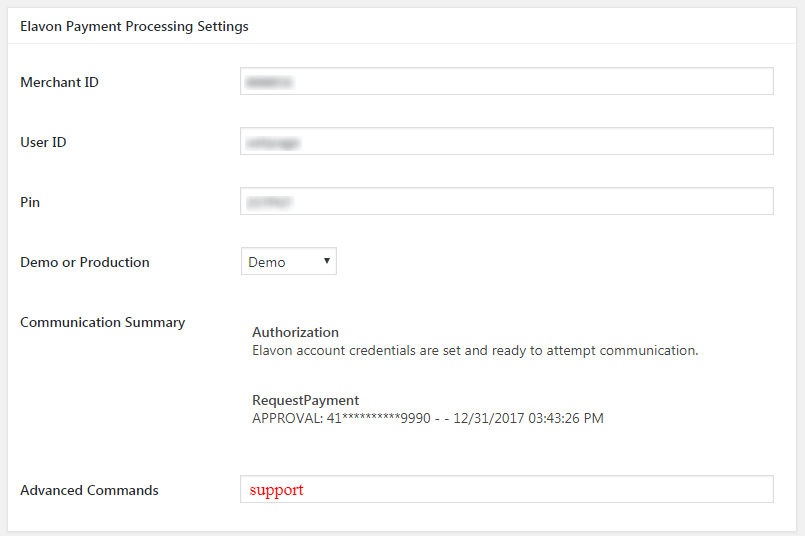The height and width of the screenshot is (536, 805).
Task: Focus the User ID text box
Action: (x=506, y=142)
